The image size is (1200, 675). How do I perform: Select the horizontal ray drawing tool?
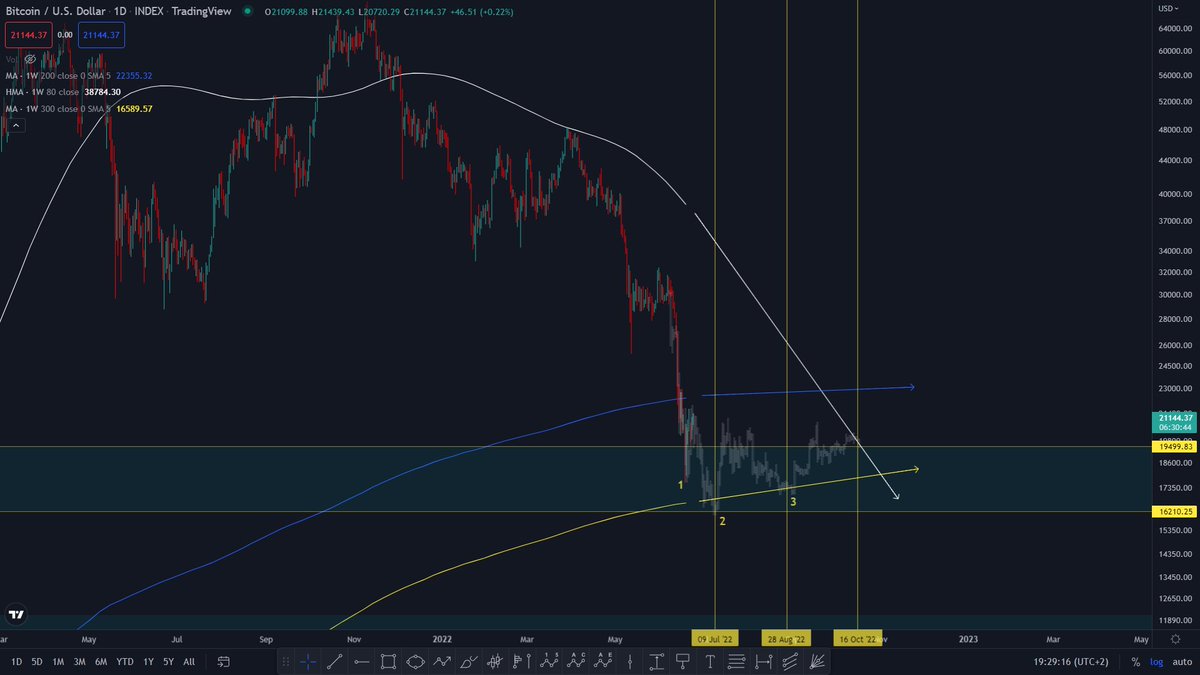[x=362, y=661]
